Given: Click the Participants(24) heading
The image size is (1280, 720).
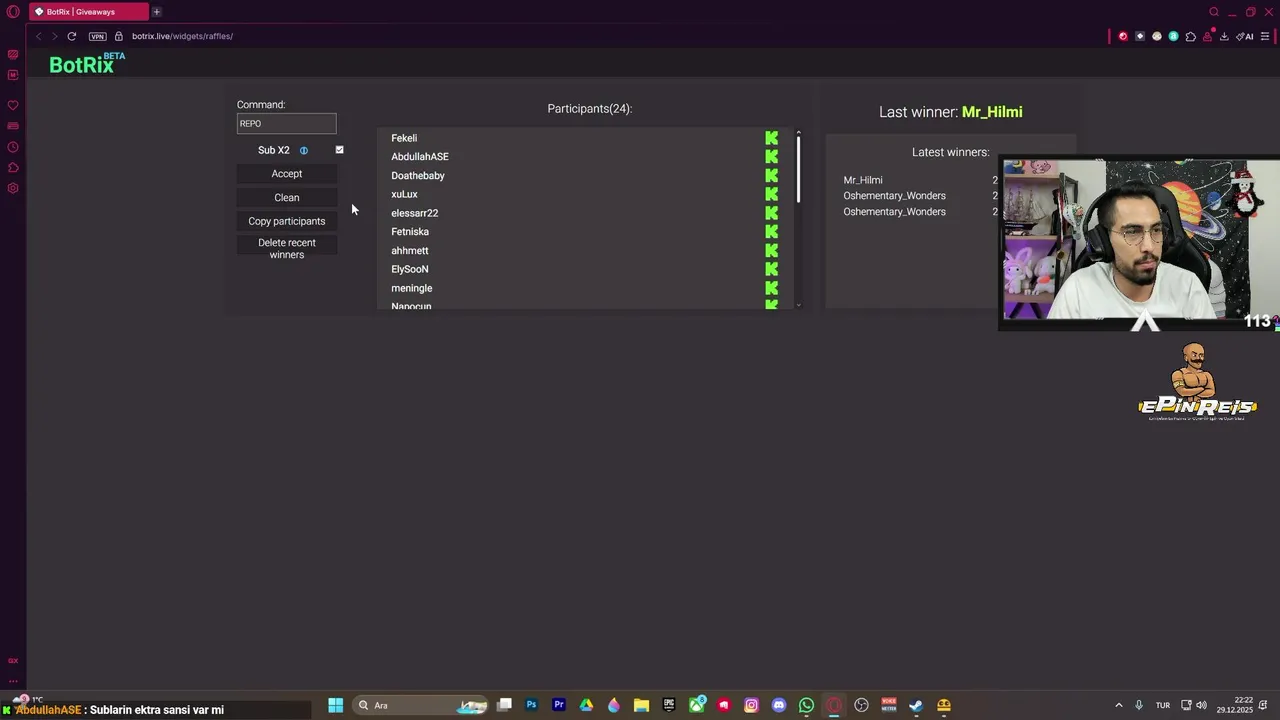Looking at the screenshot, I should point(590,108).
